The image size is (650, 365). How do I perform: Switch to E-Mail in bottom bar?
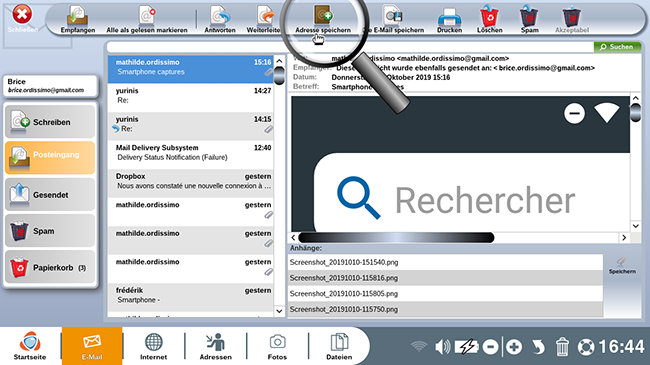tap(92, 346)
